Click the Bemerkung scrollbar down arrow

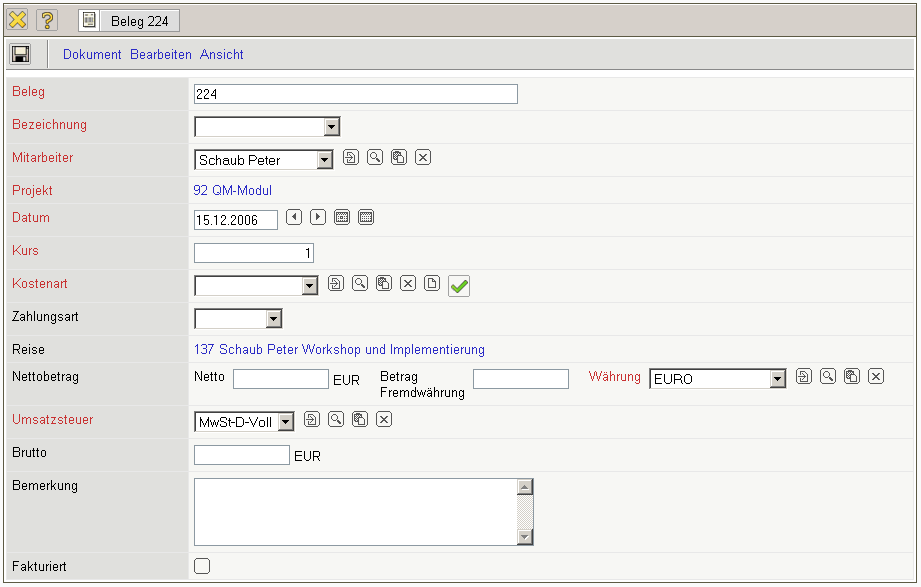(x=525, y=537)
